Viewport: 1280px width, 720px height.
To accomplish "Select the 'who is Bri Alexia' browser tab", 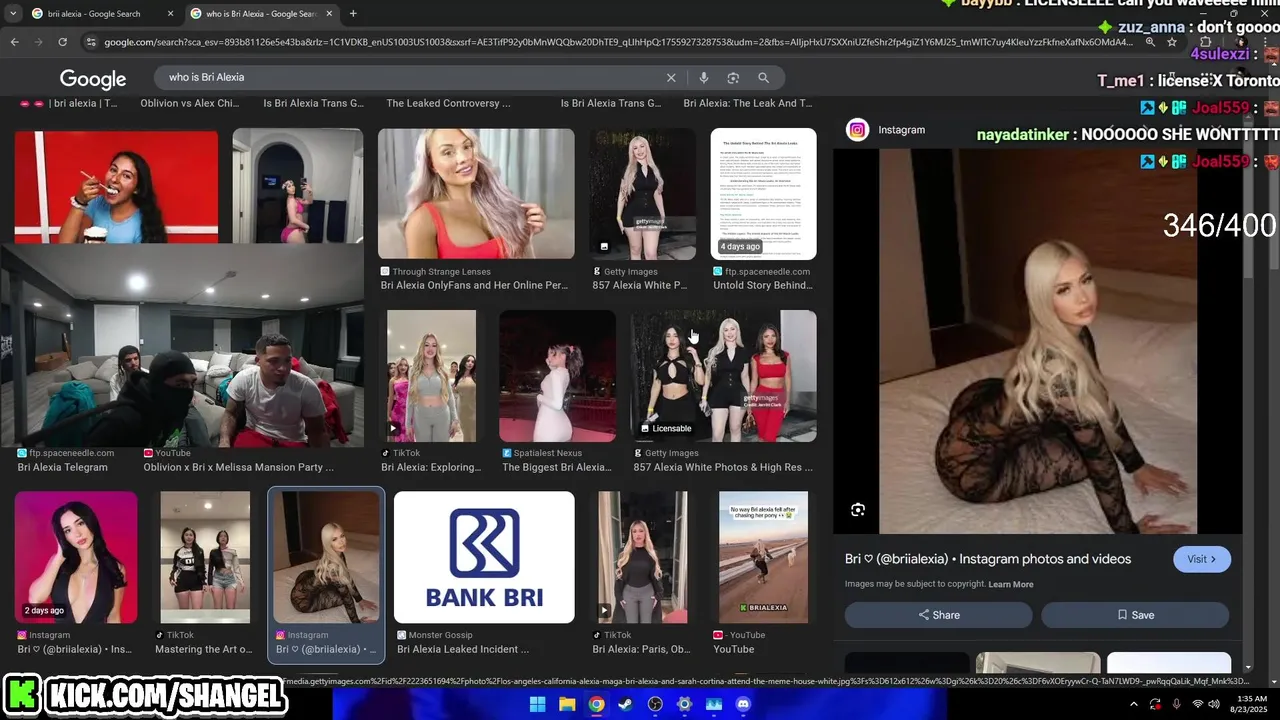I will coord(260,14).
